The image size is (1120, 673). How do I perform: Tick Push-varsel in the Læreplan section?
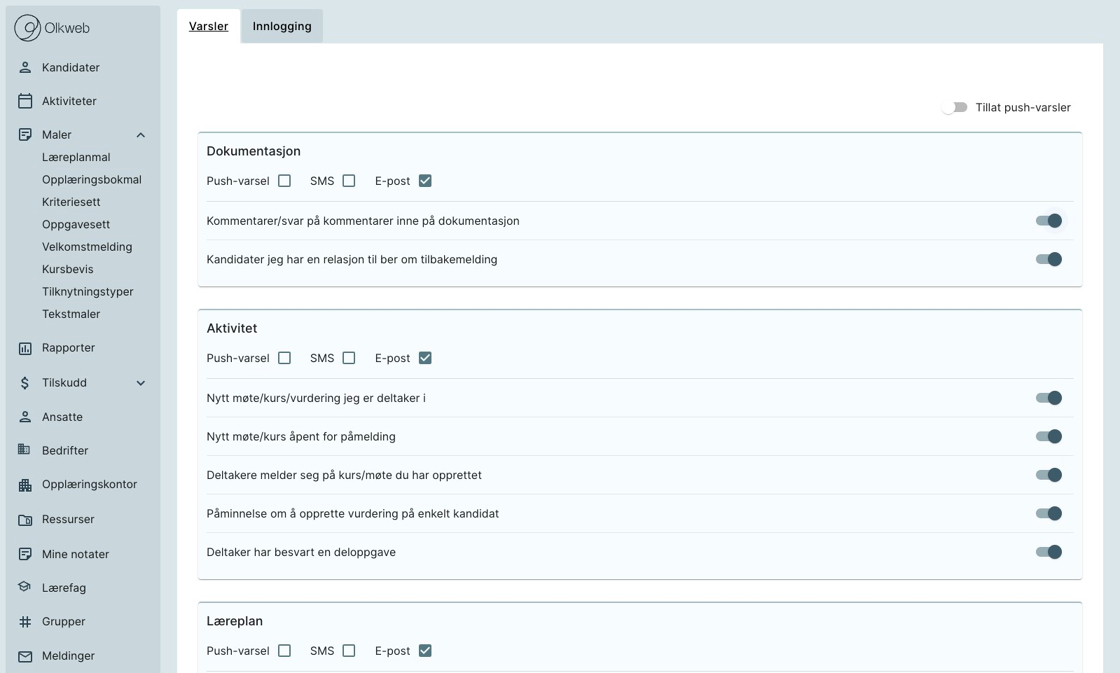tap(285, 651)
